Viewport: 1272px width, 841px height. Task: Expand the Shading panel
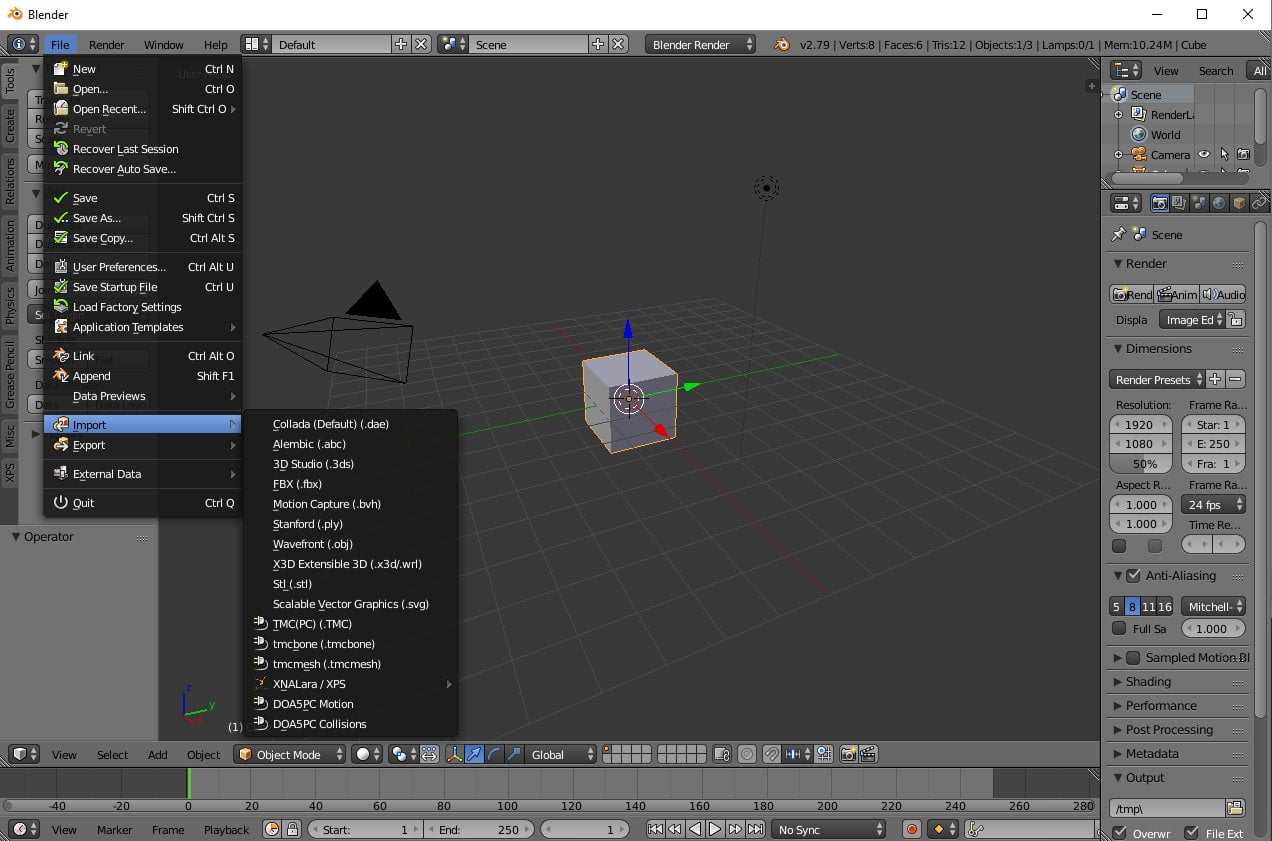point(1148,682)
